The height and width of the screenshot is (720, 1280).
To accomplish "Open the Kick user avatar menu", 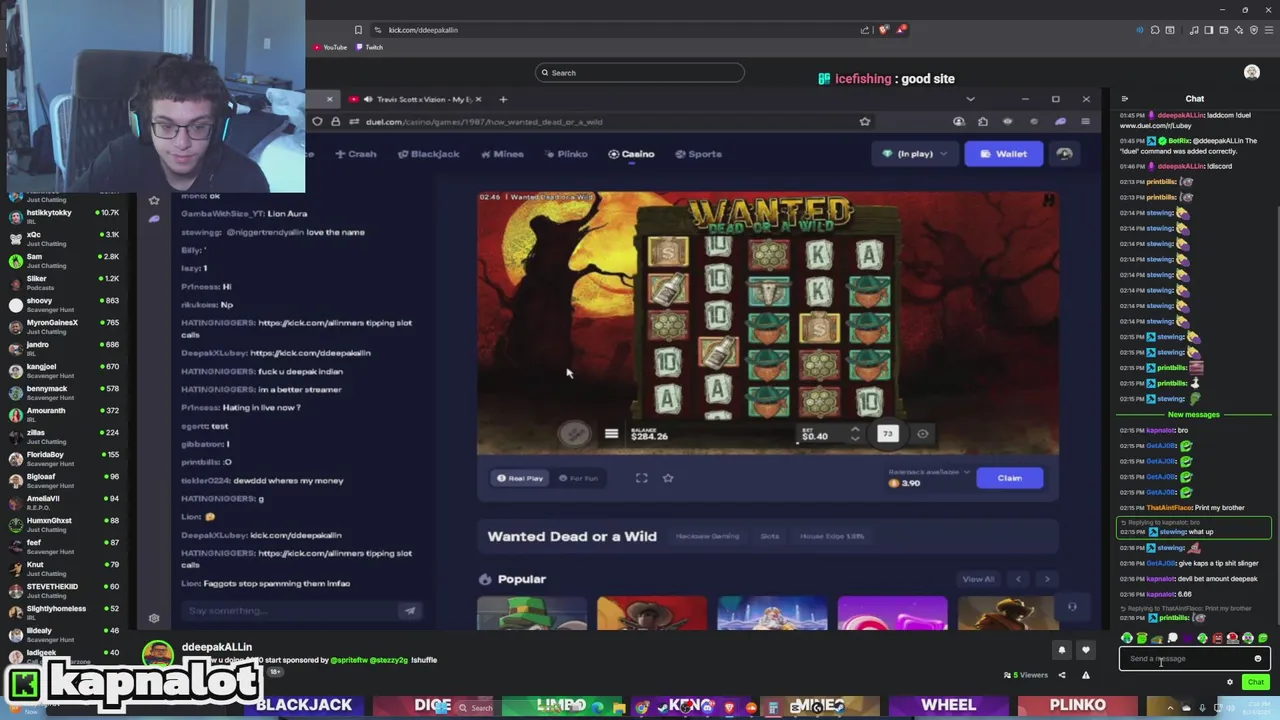I will [1252, 72].
